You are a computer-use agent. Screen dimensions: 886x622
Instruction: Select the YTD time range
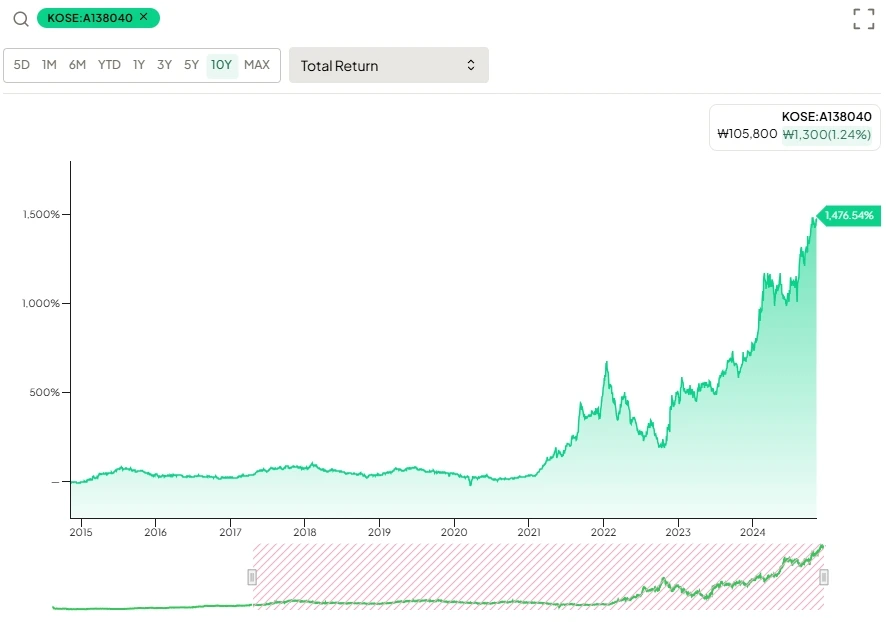click(x=109, y=65)
